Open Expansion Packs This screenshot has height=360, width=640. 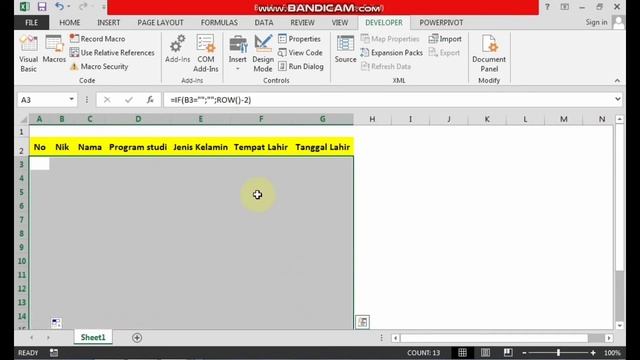391,53
